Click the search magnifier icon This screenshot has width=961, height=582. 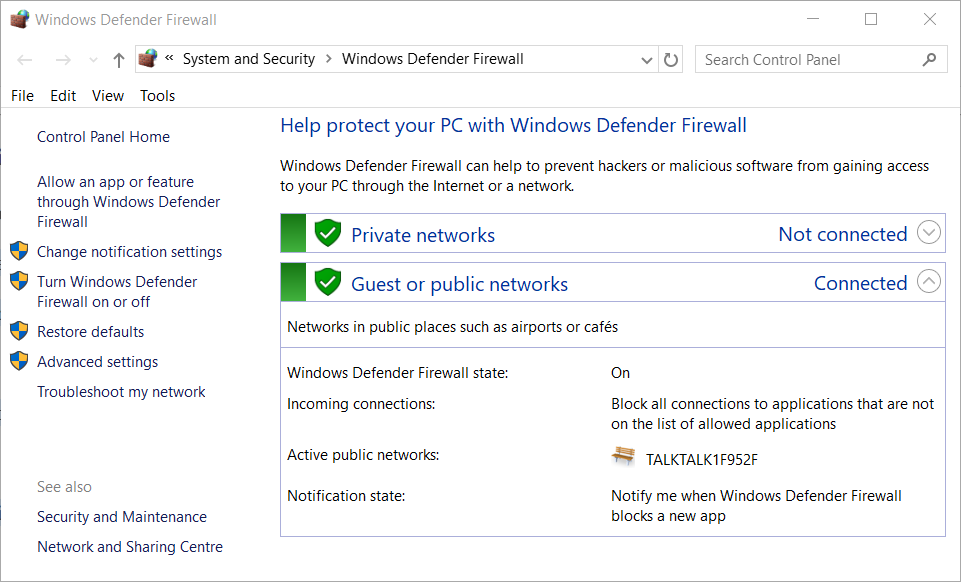point(930,59)
